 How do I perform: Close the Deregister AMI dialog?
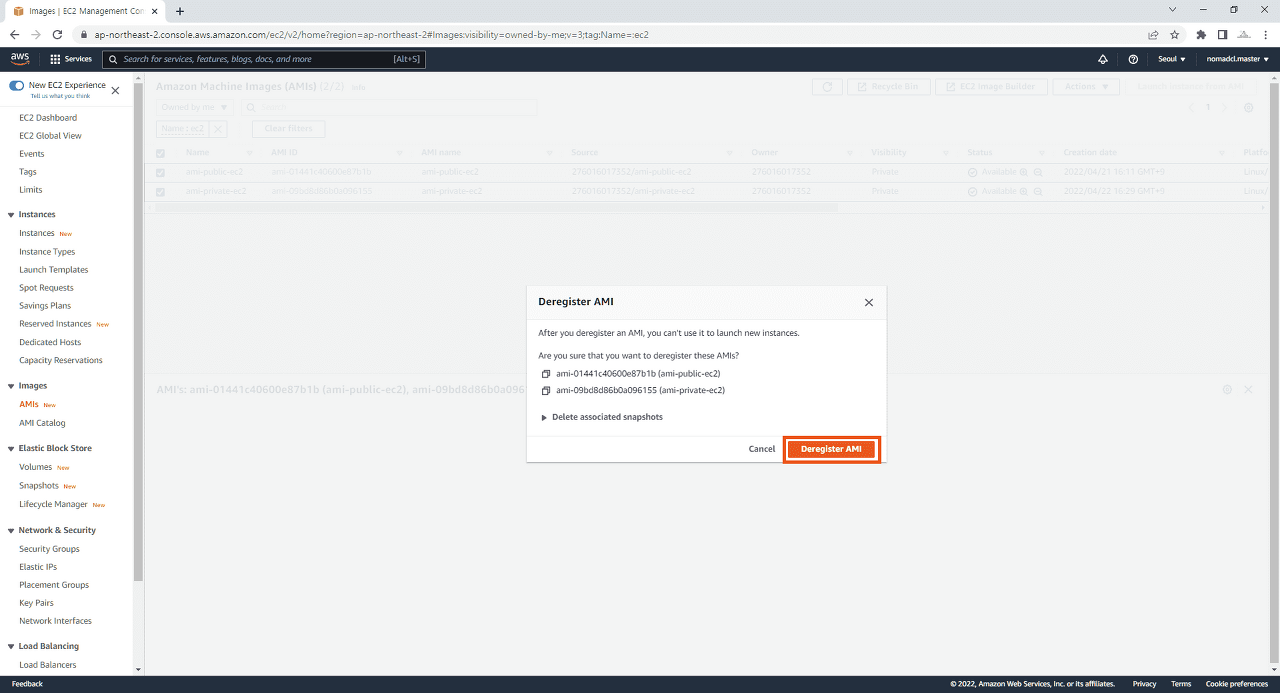click(868, 302)
